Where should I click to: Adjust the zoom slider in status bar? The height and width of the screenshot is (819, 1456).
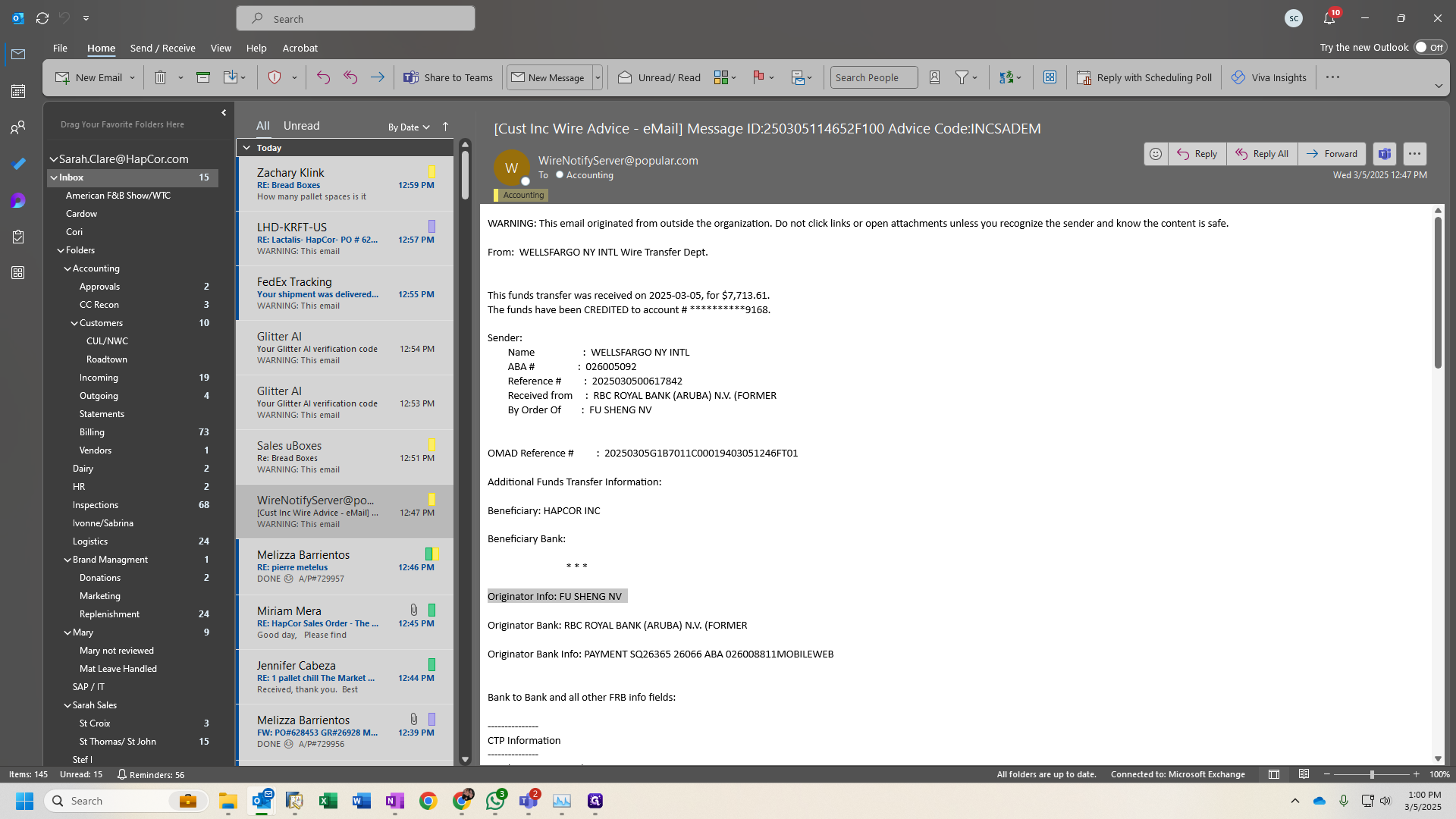click(1371, 774)
